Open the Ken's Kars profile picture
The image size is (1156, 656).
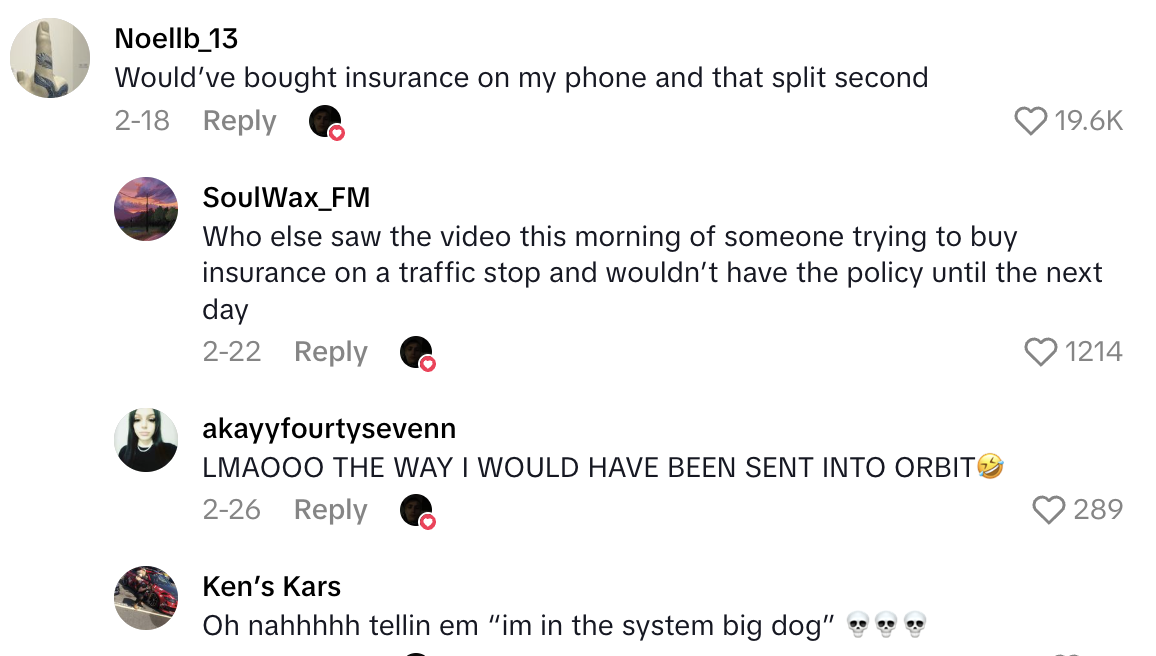[146, 597]
